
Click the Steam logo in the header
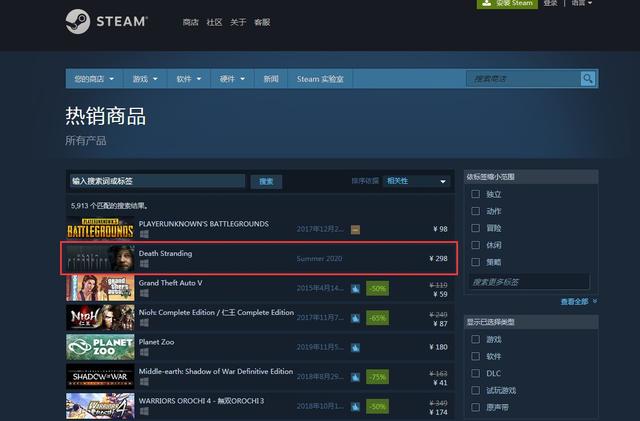(106, 21)
